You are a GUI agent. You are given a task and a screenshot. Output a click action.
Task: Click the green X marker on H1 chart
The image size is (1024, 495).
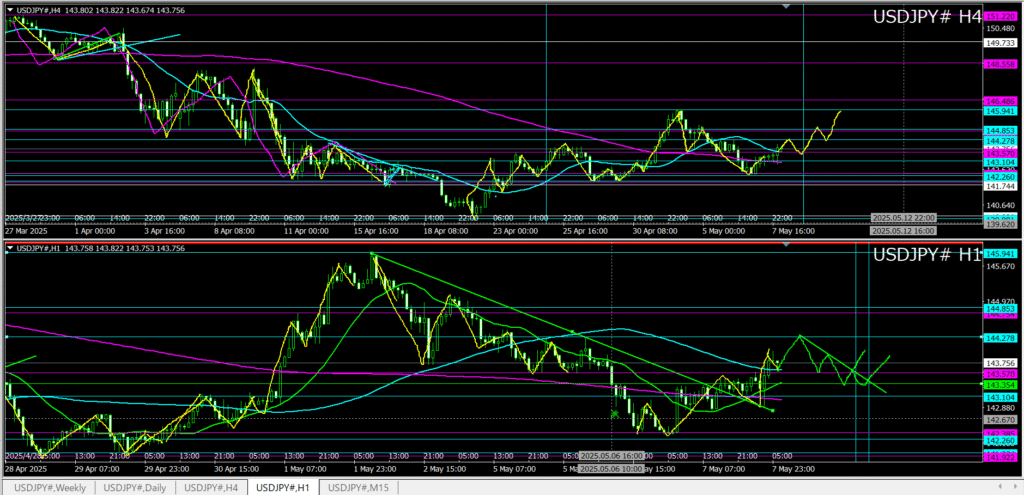[x=615, y=412]
